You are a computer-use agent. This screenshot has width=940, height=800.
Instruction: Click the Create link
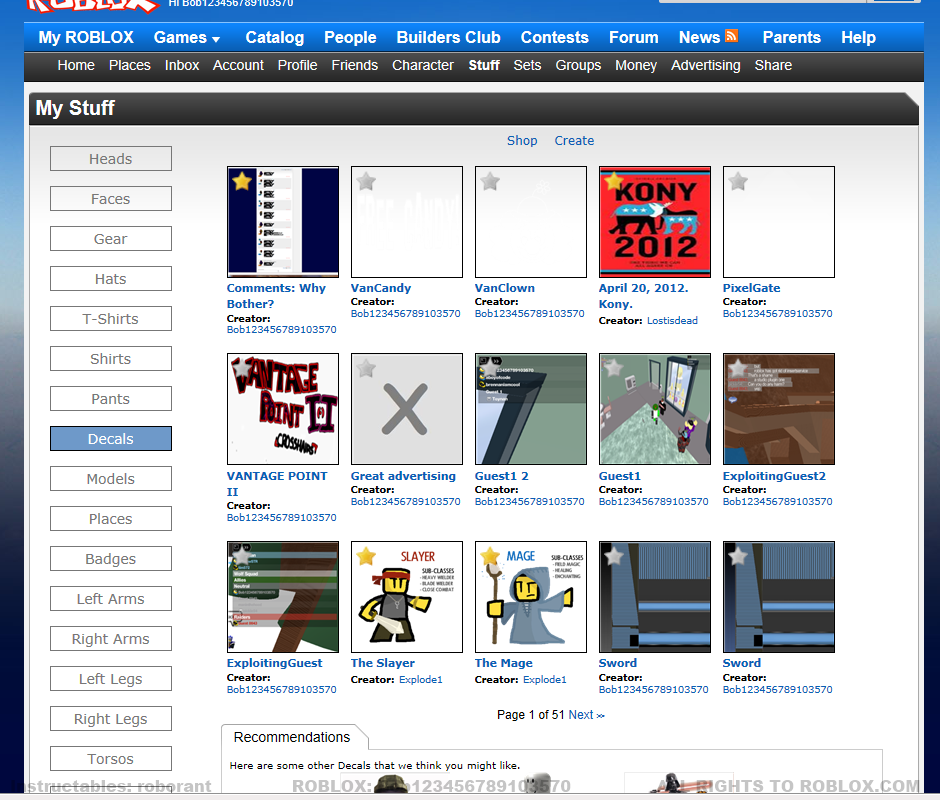[x=574, y=140]
